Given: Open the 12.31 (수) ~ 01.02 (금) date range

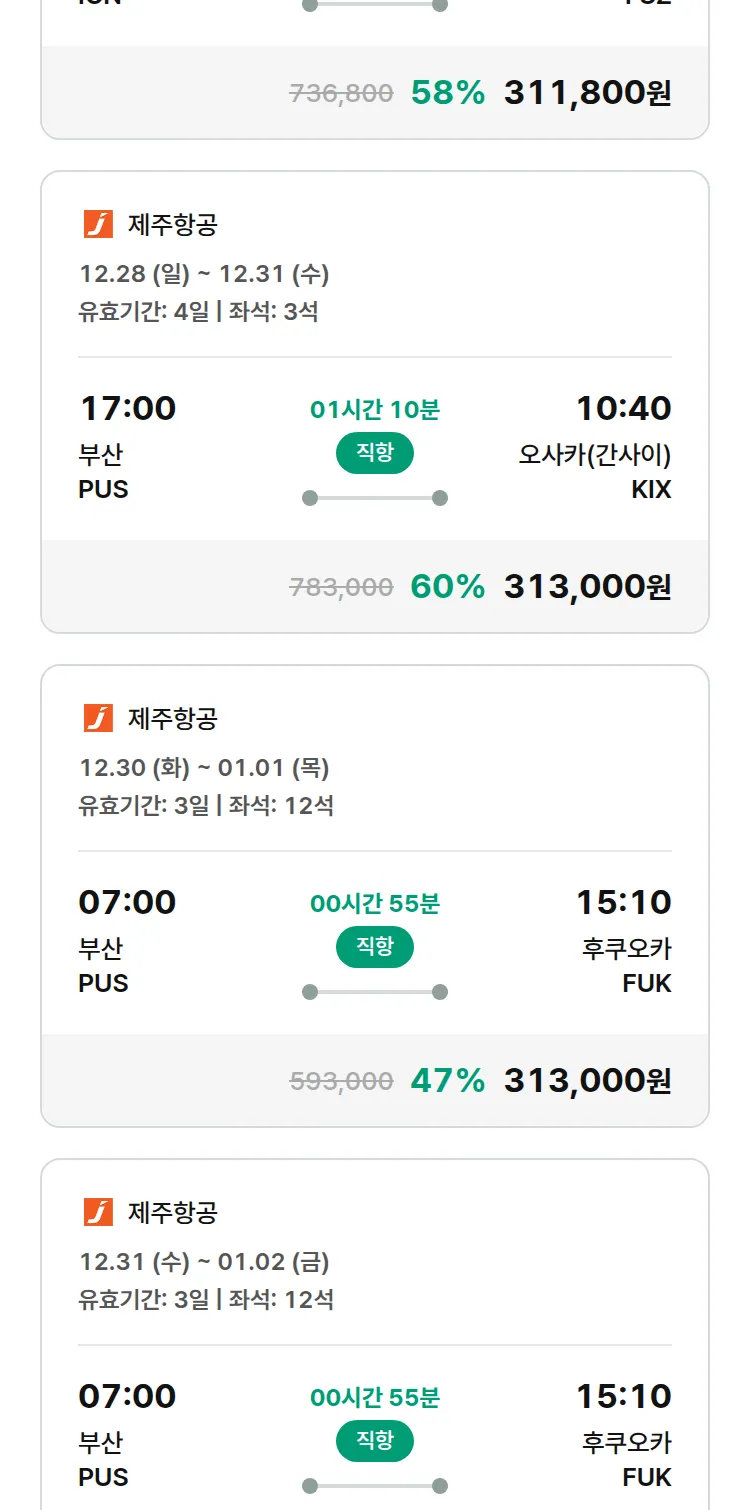Looking at the screenshot, I should click(x=204, y=1261).
